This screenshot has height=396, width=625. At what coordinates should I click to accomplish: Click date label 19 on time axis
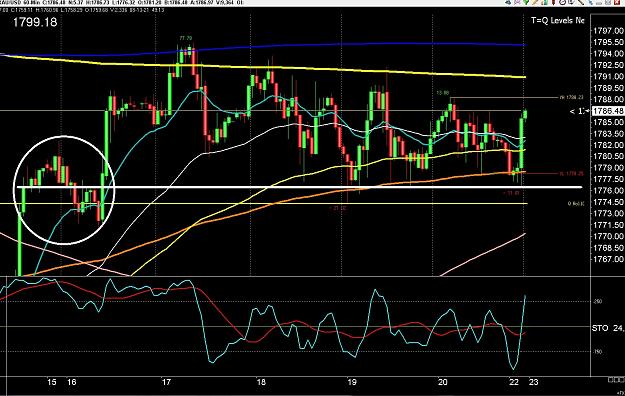[x=352, y=382]
